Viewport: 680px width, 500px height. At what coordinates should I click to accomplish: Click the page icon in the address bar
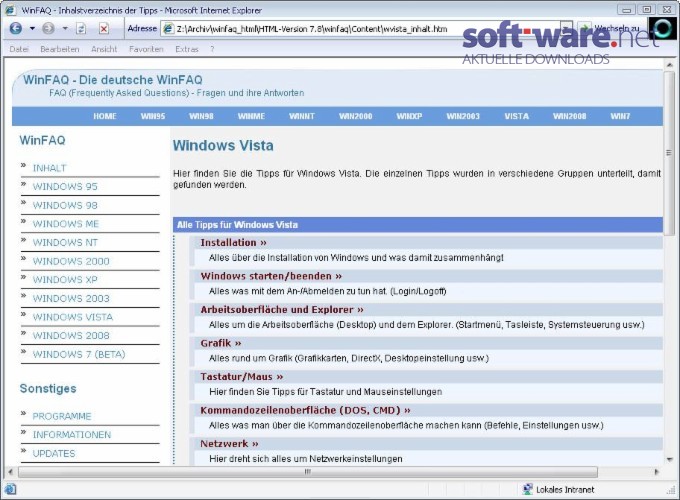168,29
